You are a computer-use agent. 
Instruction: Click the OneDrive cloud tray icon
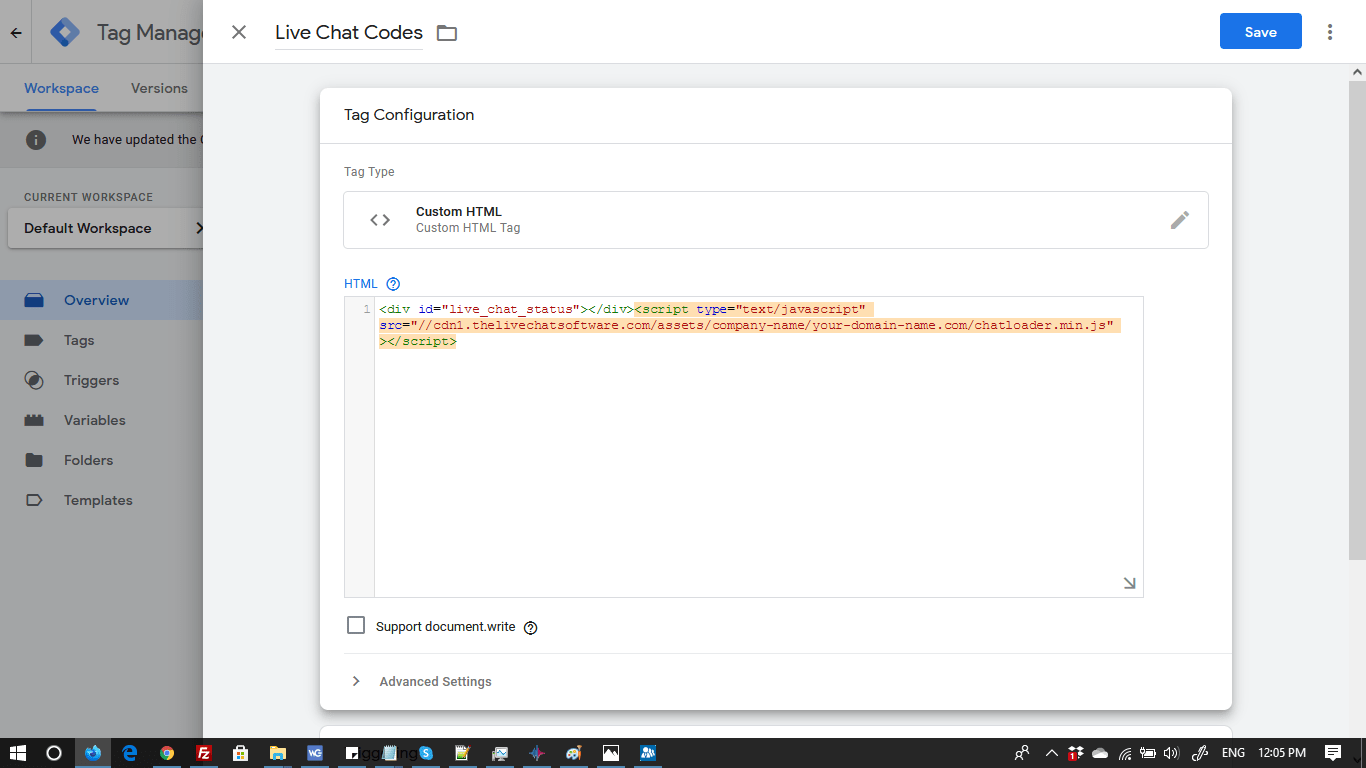tap(1100, 753)
